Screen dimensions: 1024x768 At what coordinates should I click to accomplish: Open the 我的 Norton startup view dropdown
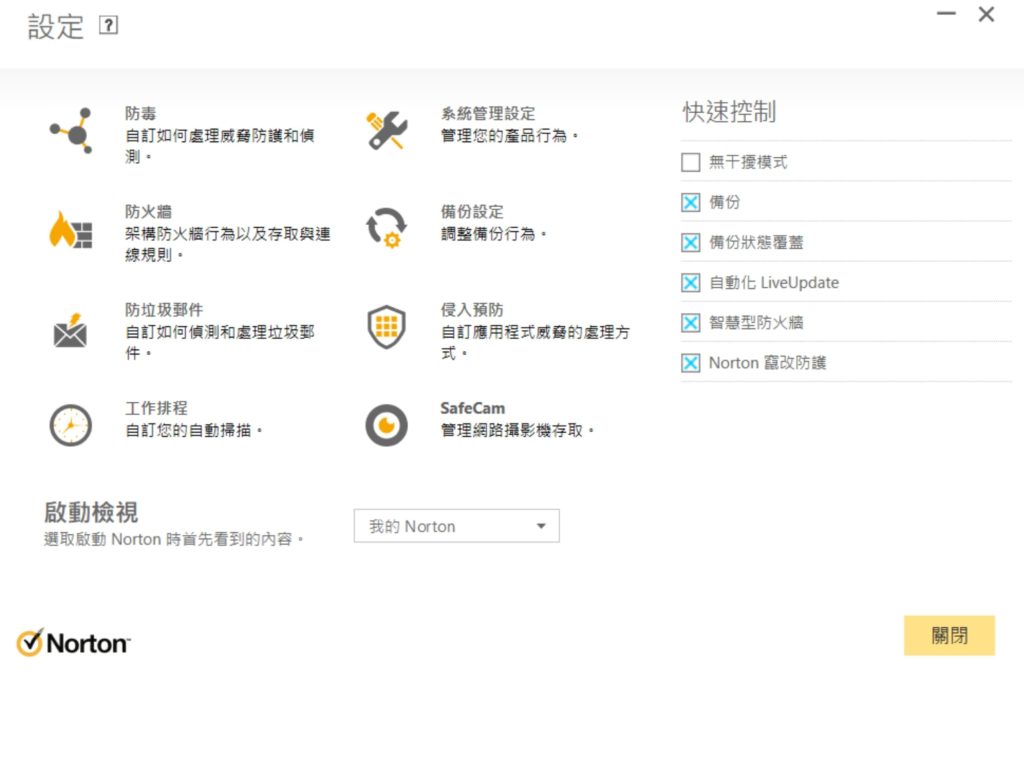456,526
